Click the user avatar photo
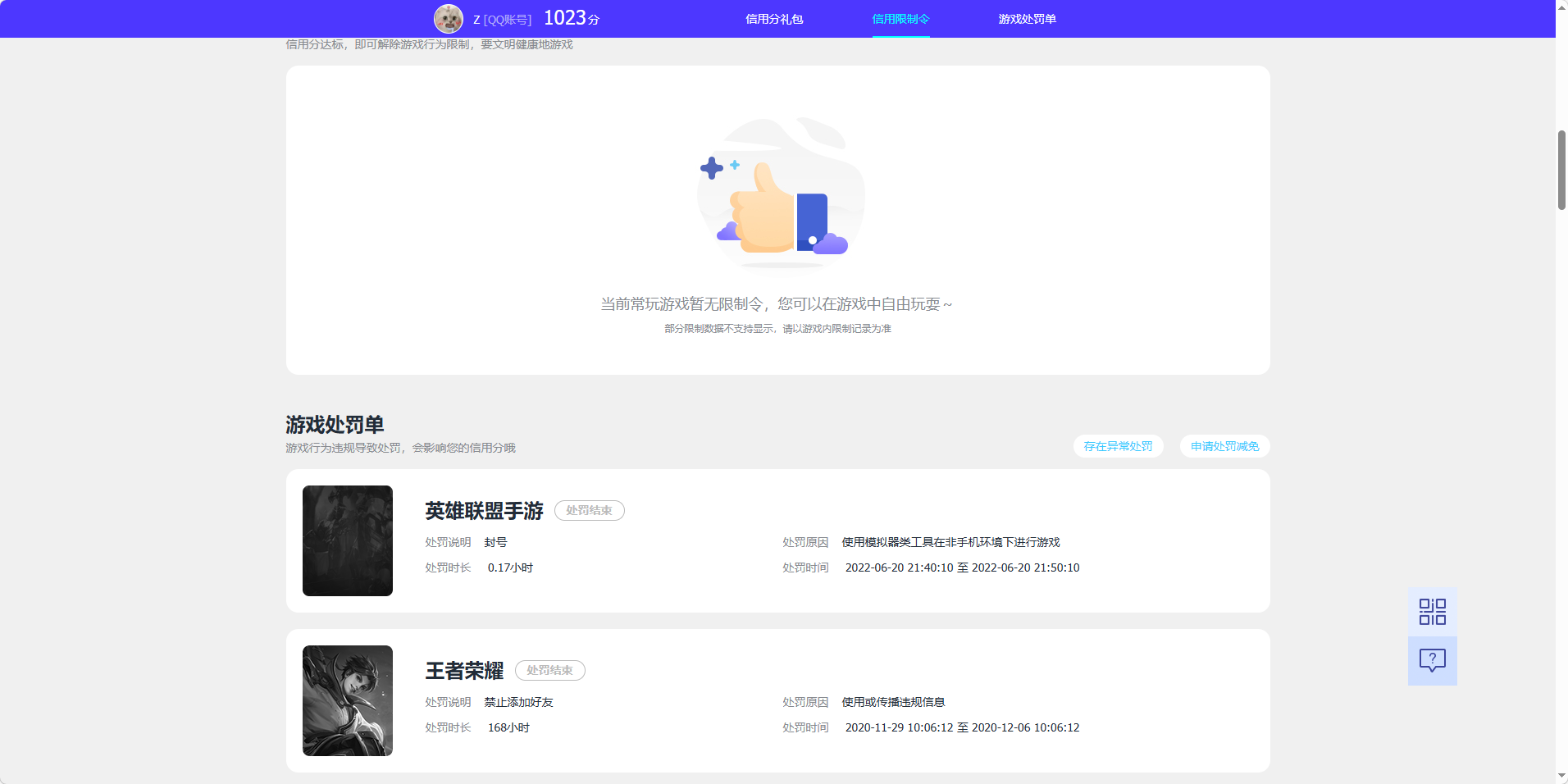This screenshot has width=1568, height=784. 449,18
